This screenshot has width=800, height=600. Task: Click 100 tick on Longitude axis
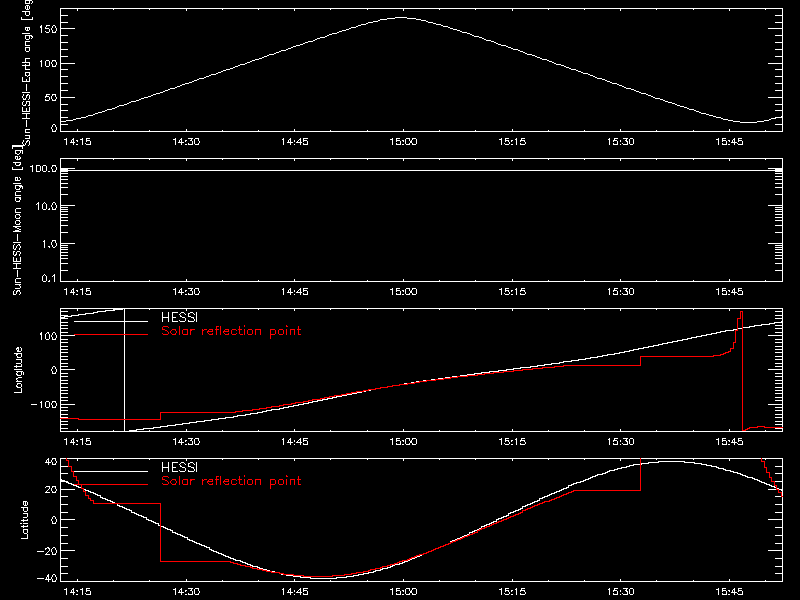47,336
